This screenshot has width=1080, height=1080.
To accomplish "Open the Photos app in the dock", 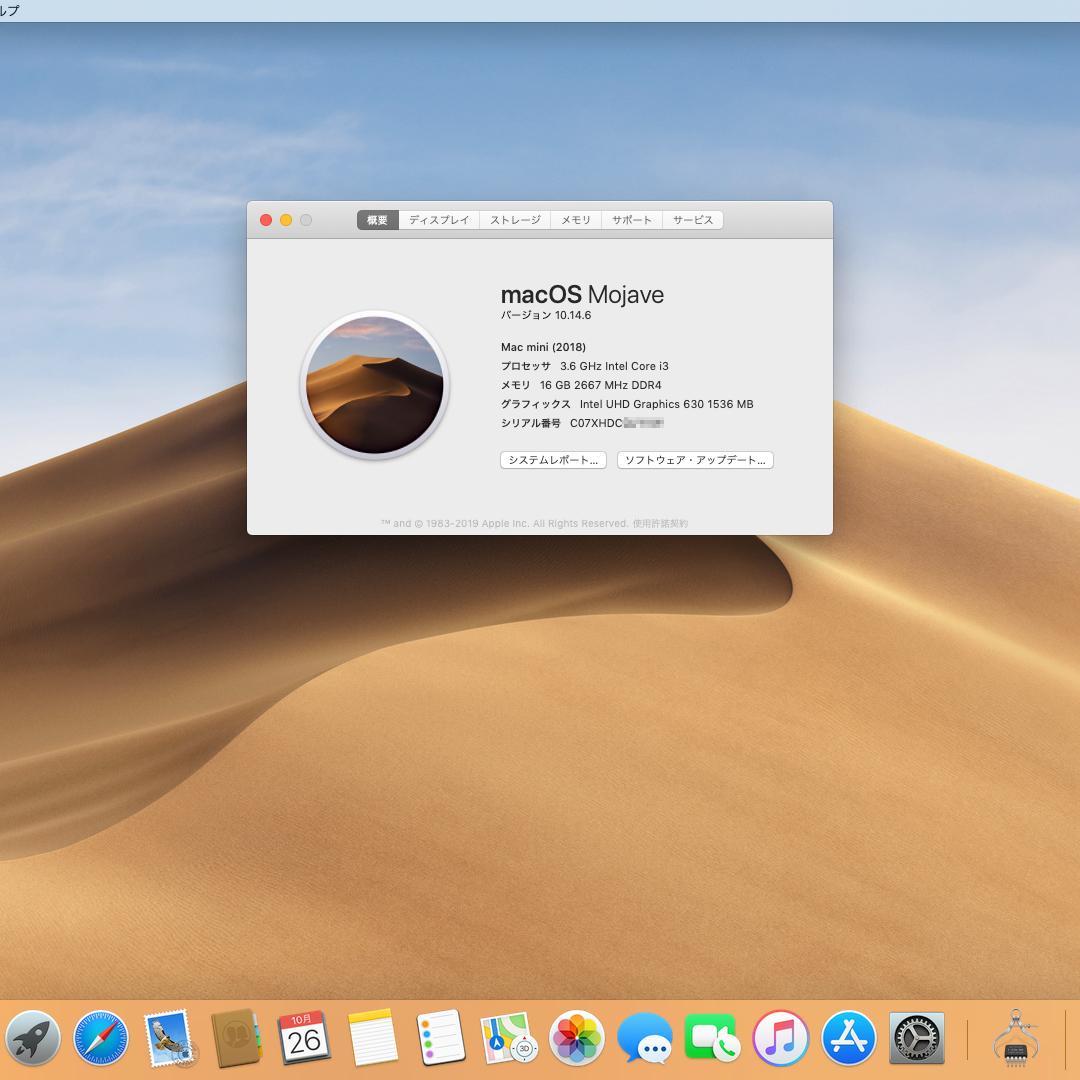I will click(576, 1038).
